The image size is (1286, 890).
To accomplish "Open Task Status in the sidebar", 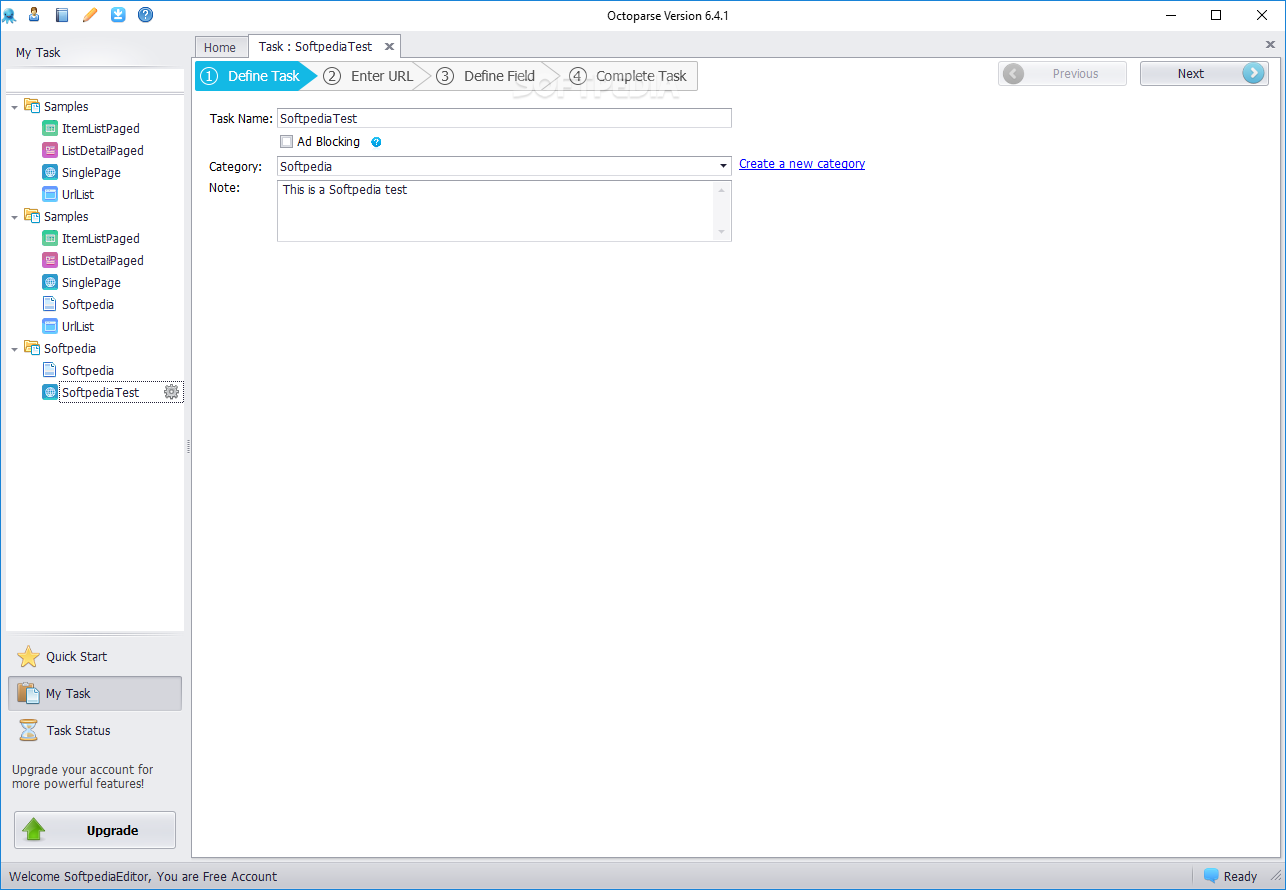I will point(95,730).
